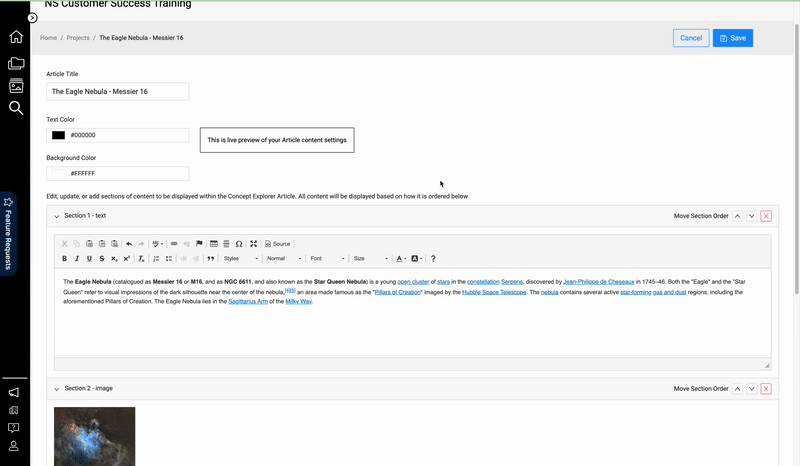The height and width of the screenshot is (466, 800).
Task: Collapse Section 2 - image with the chevron
Action: click(56, 388)
